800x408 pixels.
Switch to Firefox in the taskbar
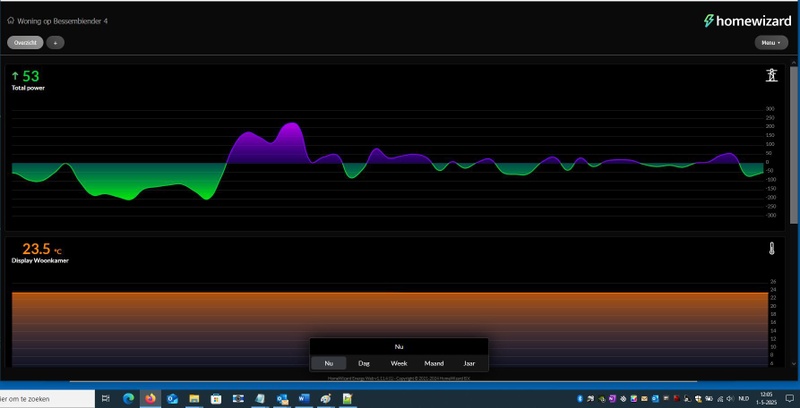tap(150, 398)
